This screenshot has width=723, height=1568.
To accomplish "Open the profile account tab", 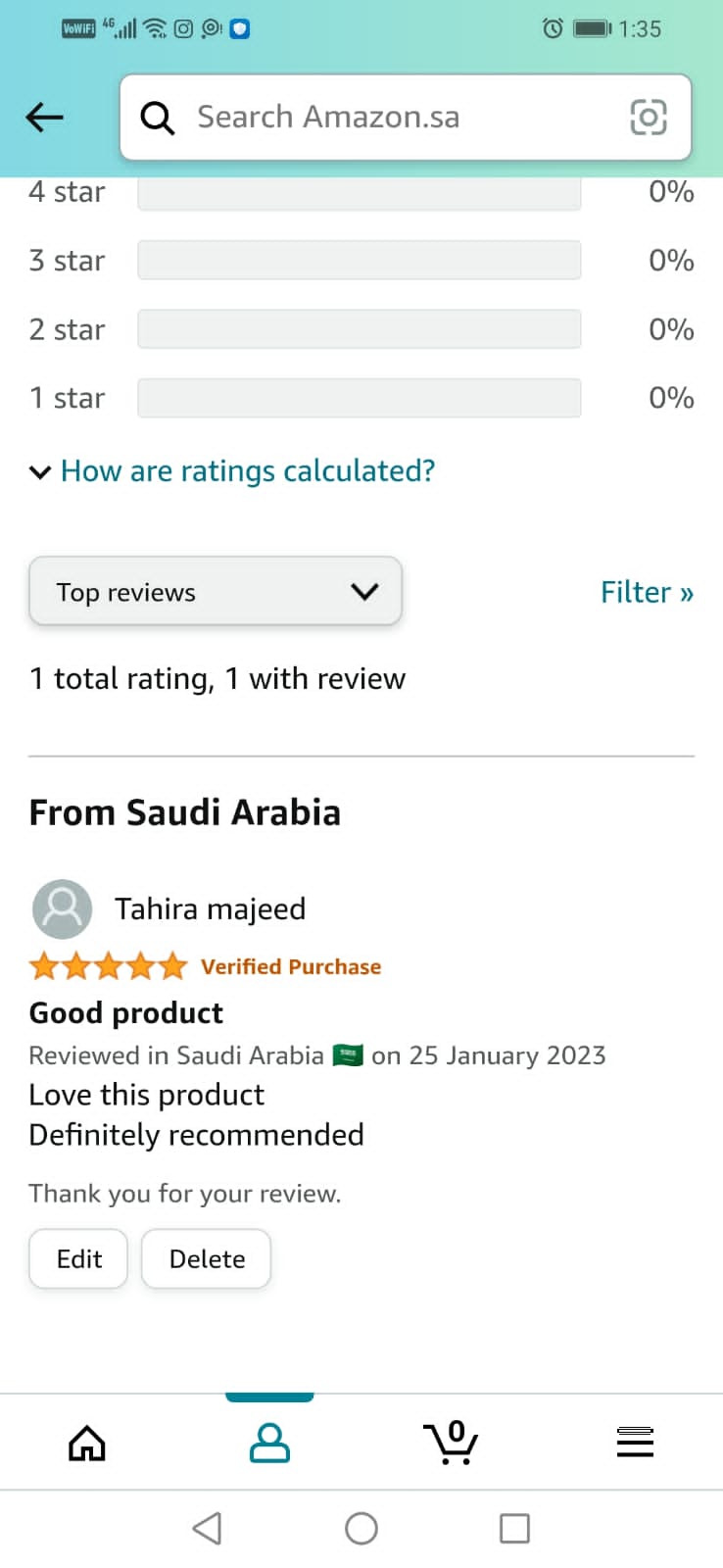I will coord(269,1443).
